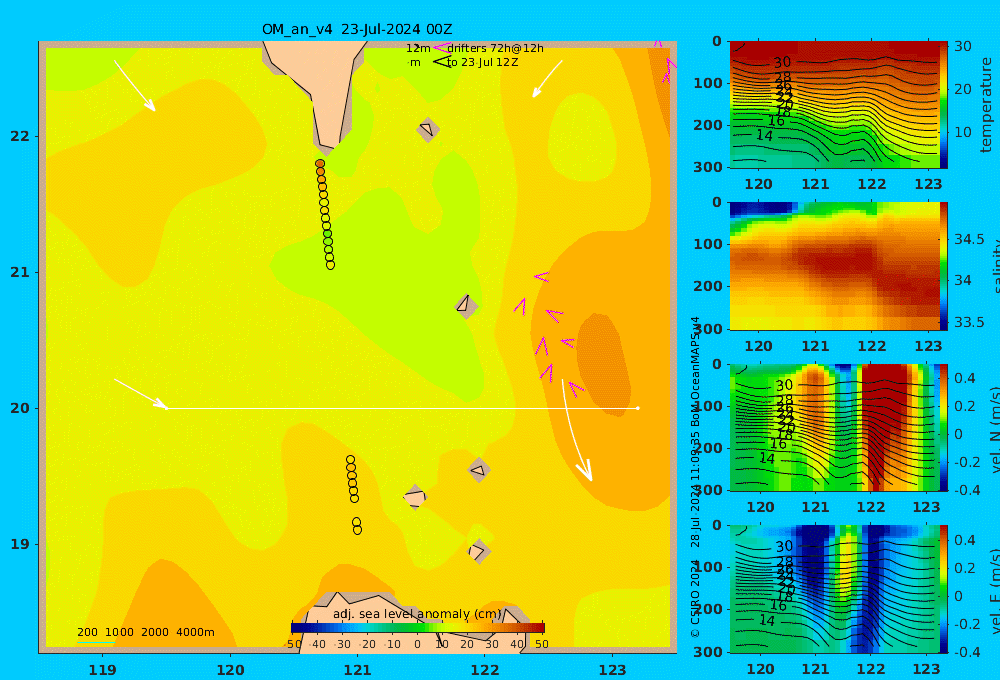Viewport: 1000px width, 680px height.
Task: Click the diamond marker near 19°N, 122°E
Action: [478, 551]
